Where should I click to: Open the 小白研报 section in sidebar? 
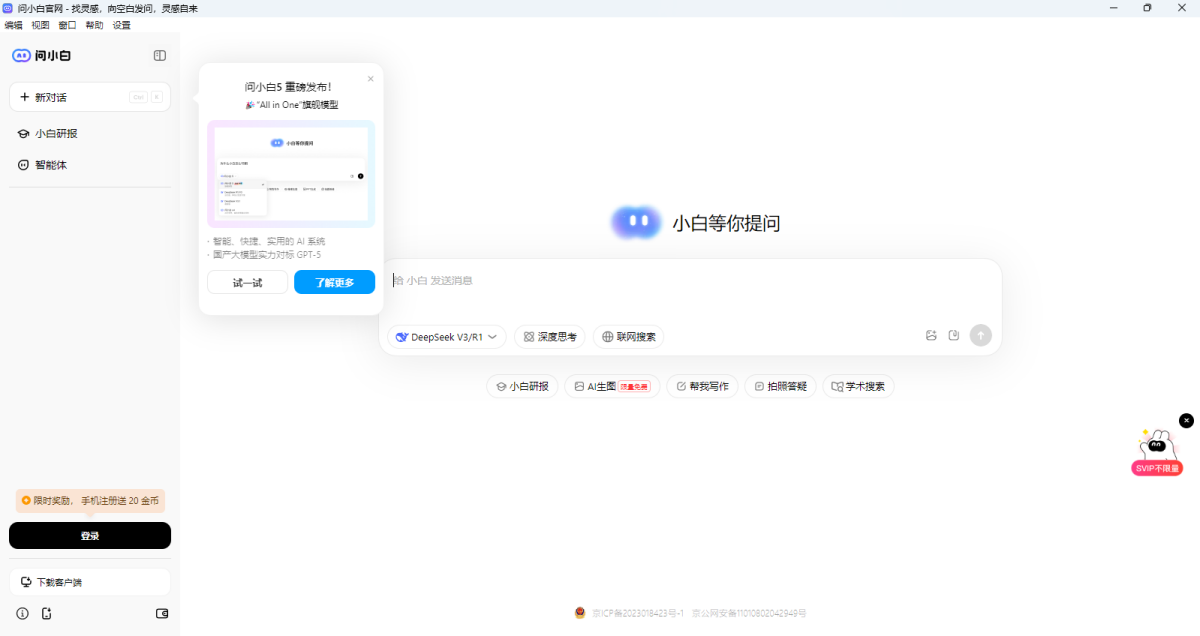pyautogui.click(x=55, y=133)
